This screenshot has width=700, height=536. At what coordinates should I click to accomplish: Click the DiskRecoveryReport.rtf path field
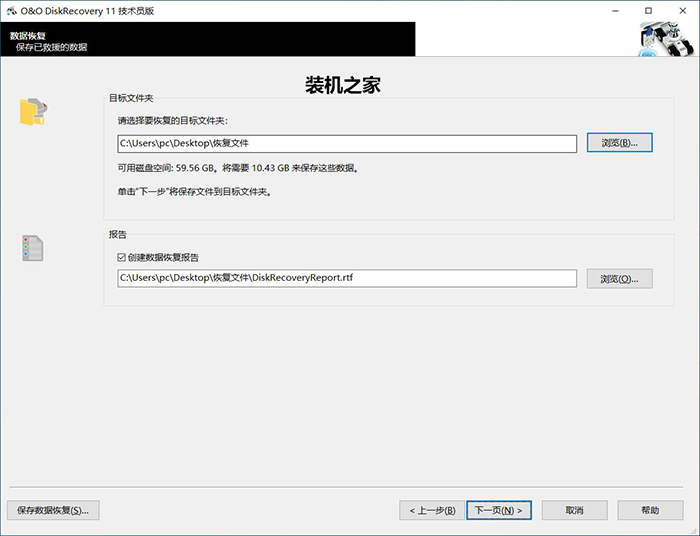coord(346,278)
